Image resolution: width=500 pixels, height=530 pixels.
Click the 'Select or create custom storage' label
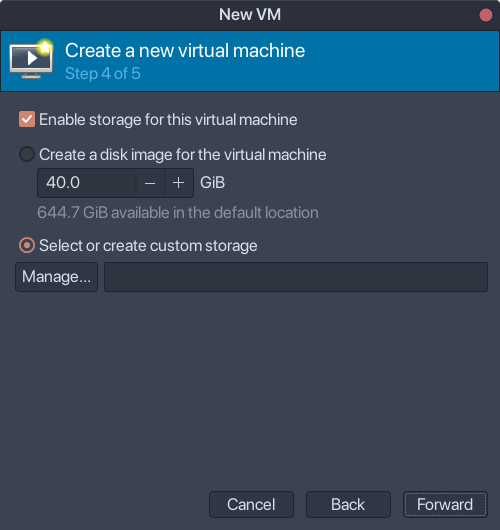click(148, 246)
